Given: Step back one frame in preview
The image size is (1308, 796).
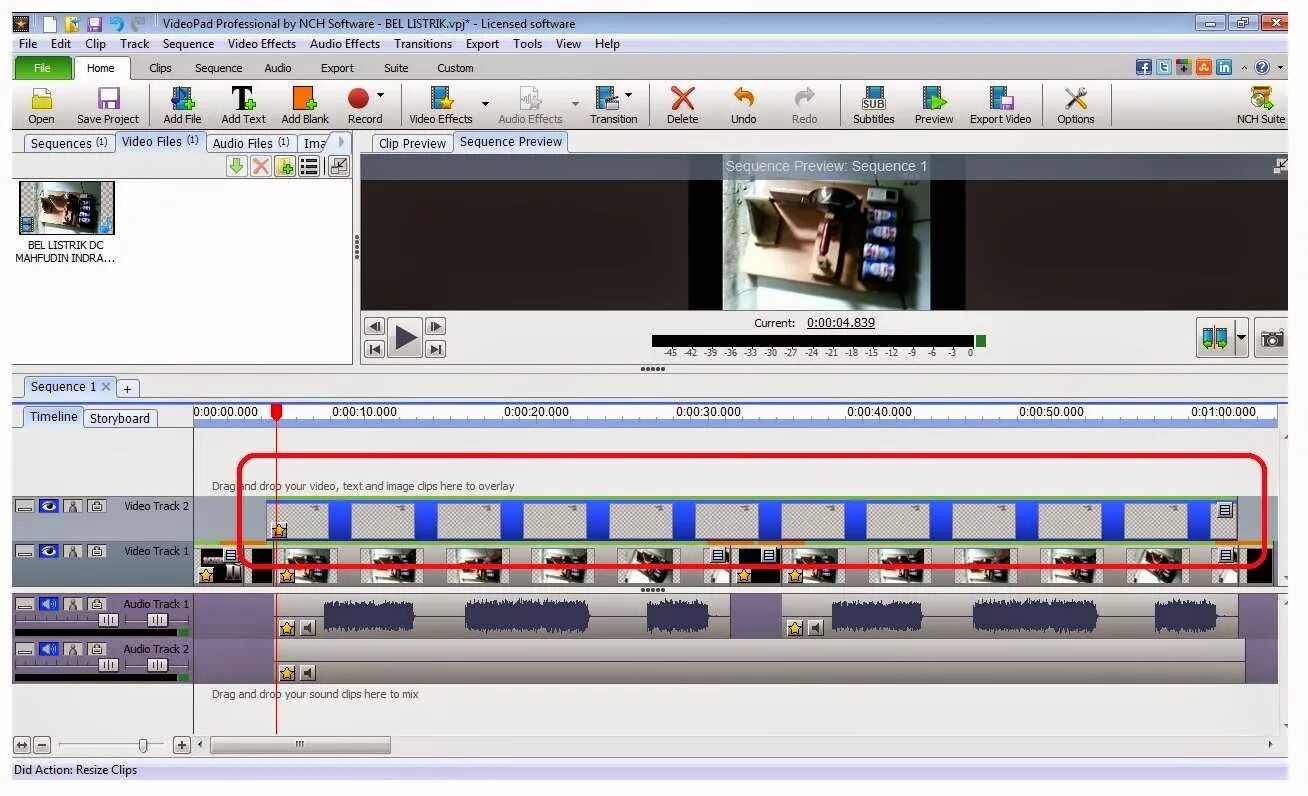Looking at the screenshot, I should (x=374, y=326).
